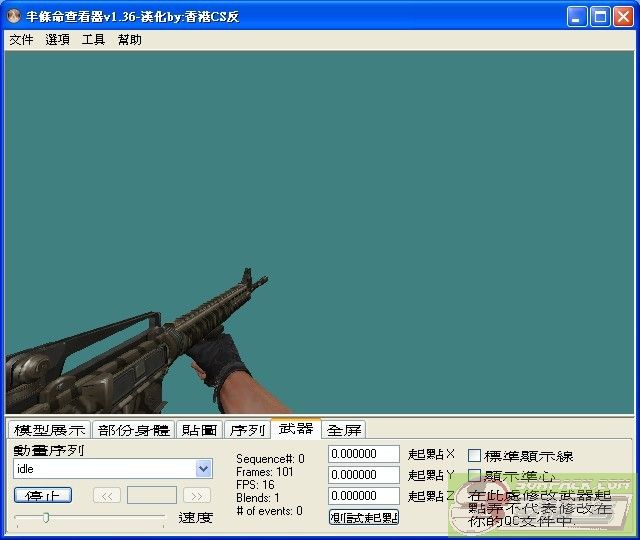Click the frame number field between arrows

coord(152,495)
